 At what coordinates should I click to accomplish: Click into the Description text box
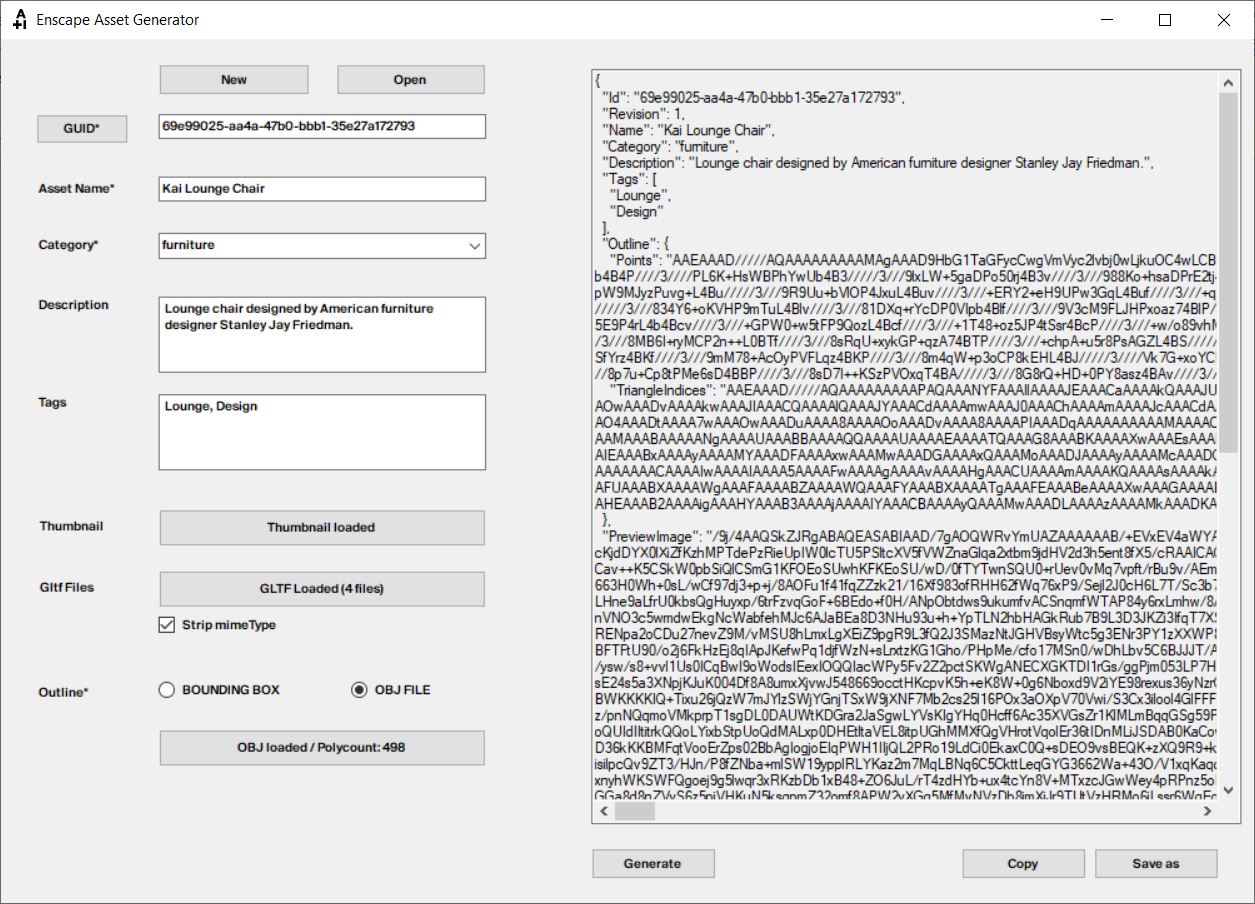(x=322, y=334)
